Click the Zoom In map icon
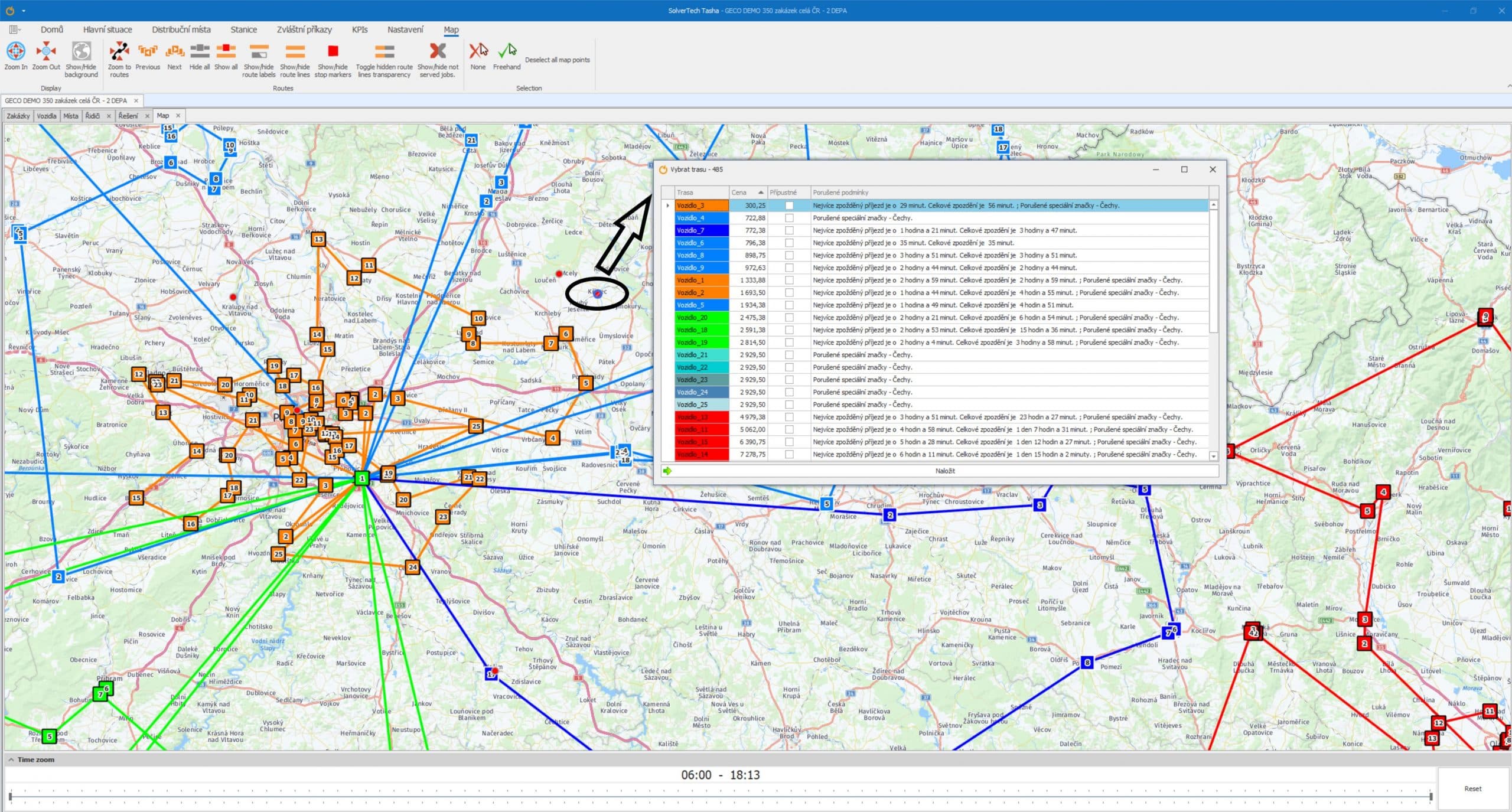The image size is (1512, 812). (x=15, y=51)
